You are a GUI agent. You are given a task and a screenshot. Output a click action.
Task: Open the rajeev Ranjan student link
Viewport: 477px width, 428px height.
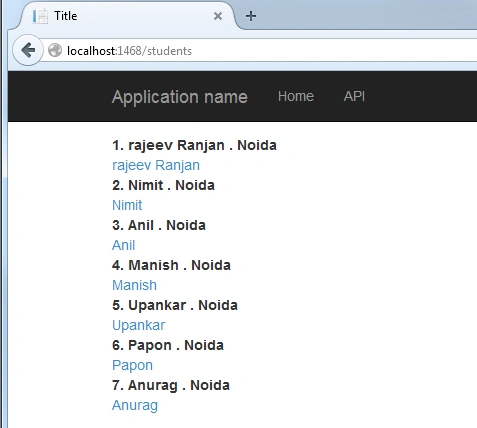[156, 165]
